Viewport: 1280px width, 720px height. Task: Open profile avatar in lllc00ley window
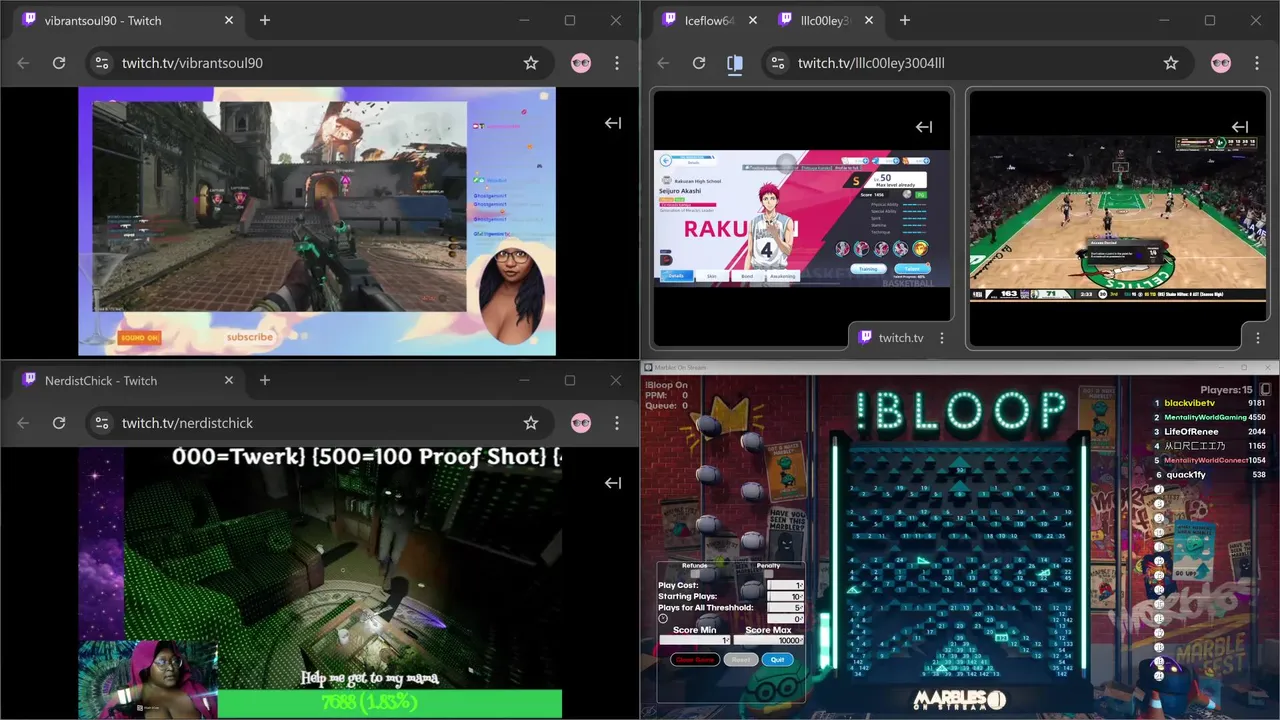click(x=1221, y=63)
